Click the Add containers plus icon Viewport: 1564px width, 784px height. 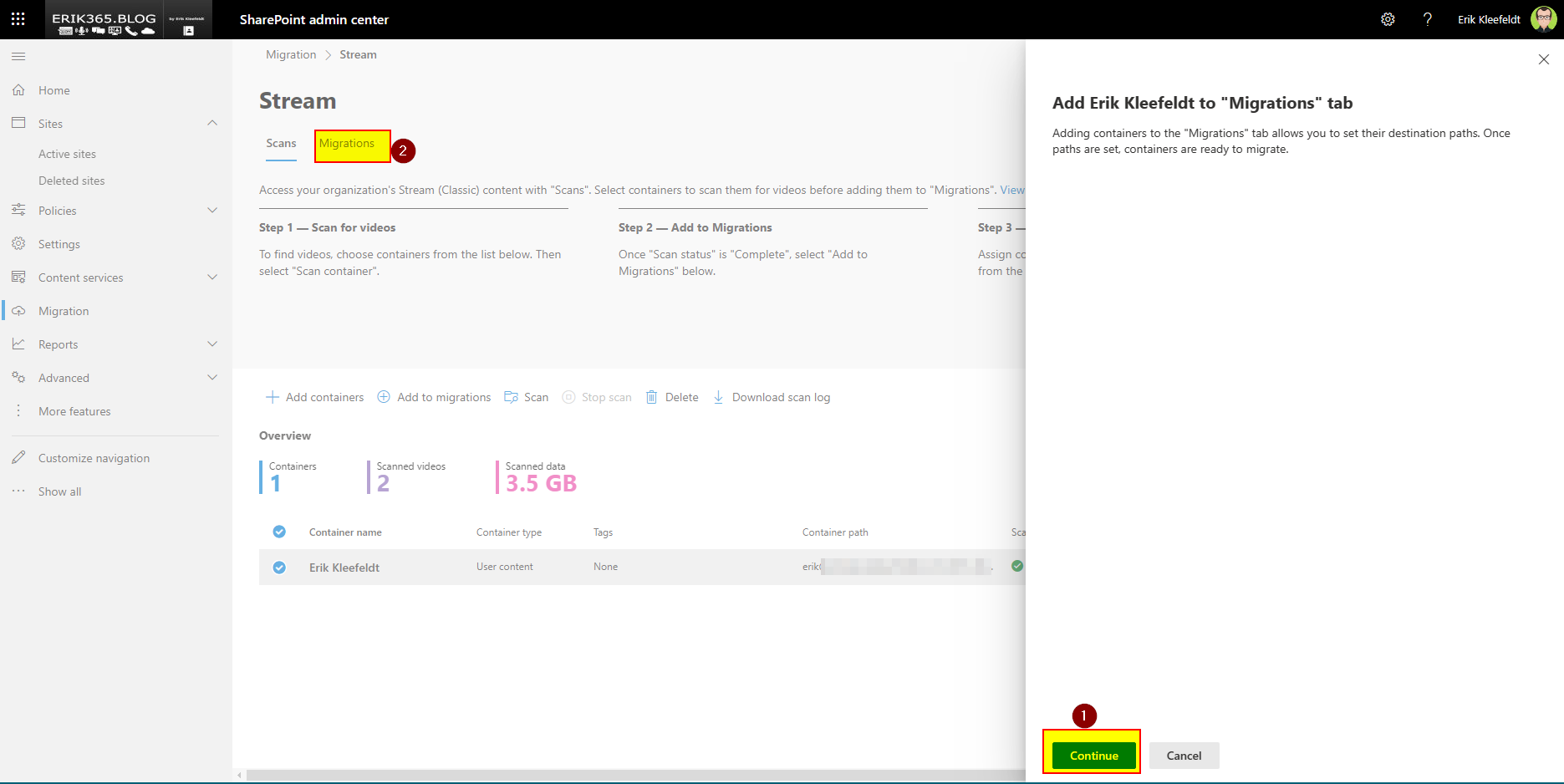[272, 397]
